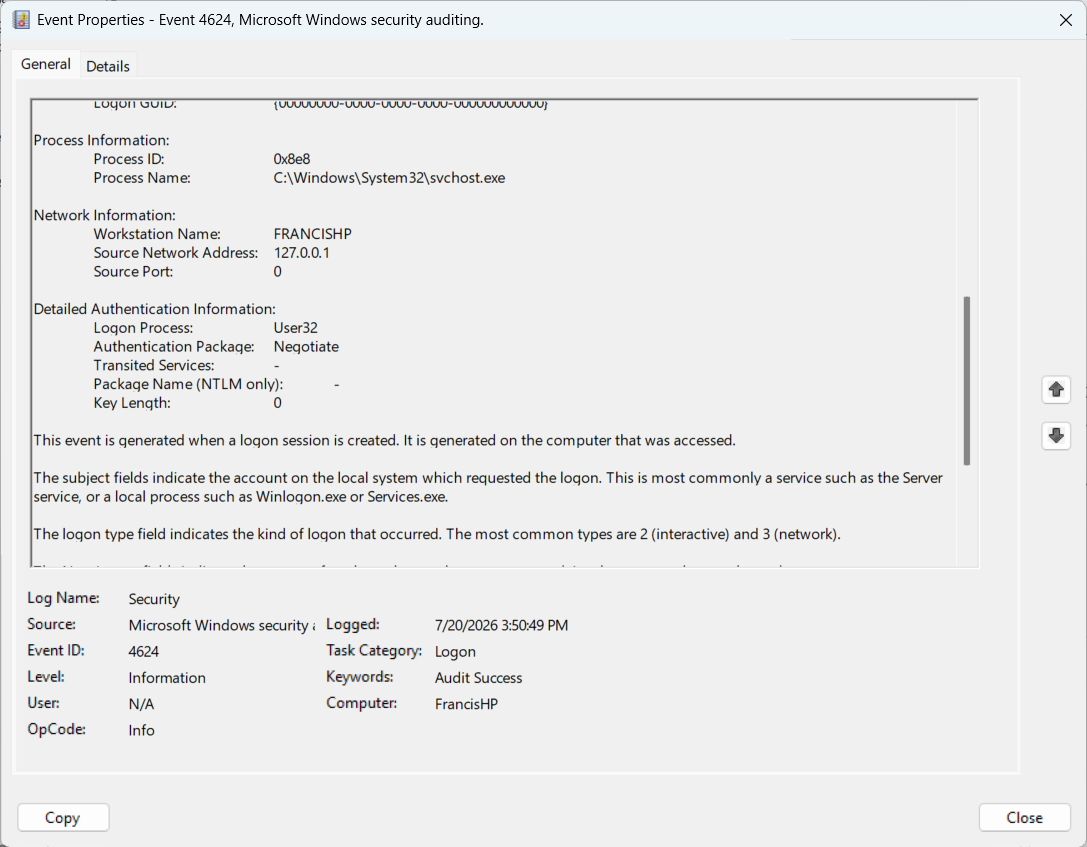Show the next event with down arrow
The height and width of the screenshot is (847, 1087).
[1056, 436]
